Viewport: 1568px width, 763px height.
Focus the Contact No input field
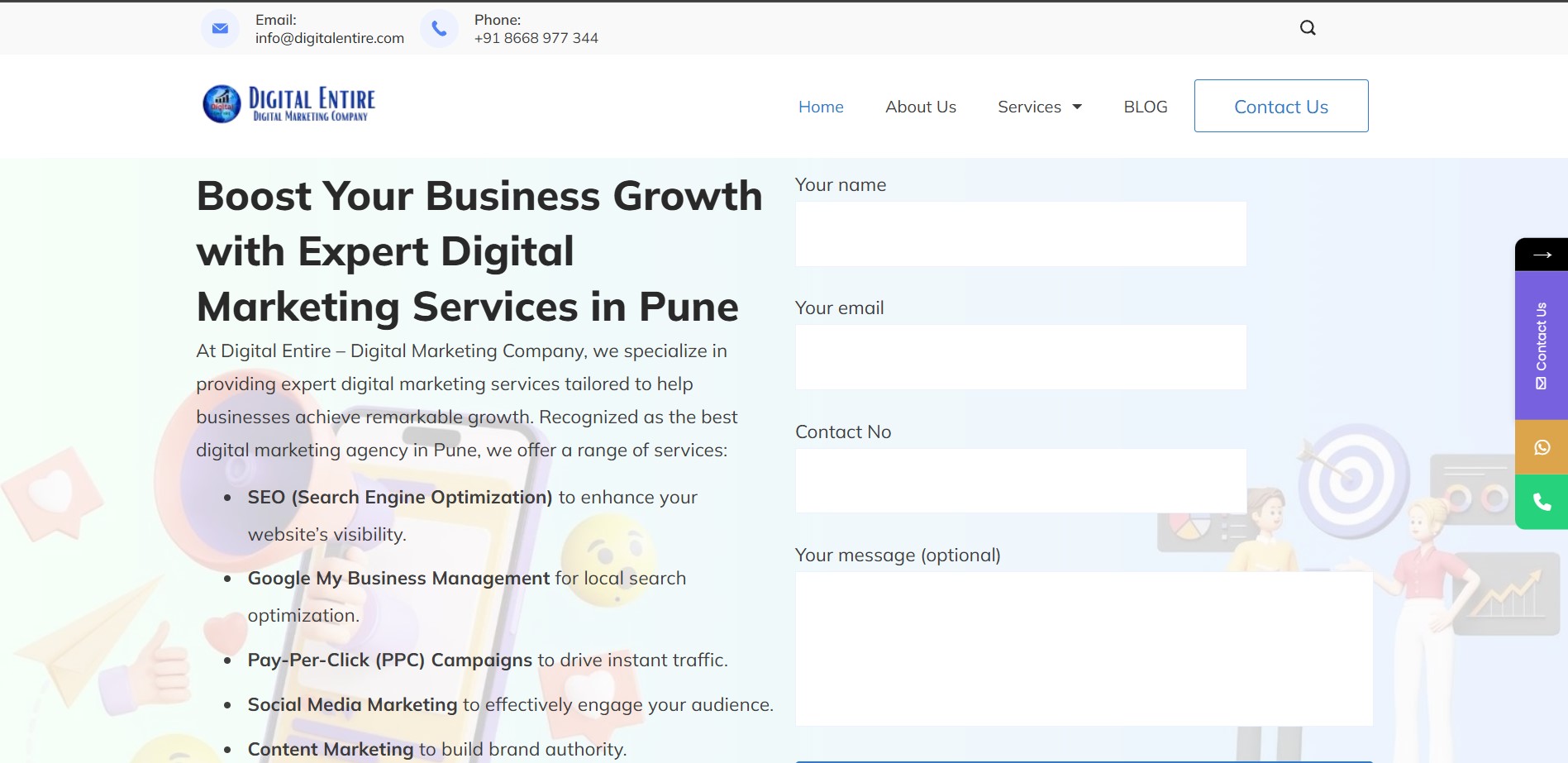[1021, 480]
